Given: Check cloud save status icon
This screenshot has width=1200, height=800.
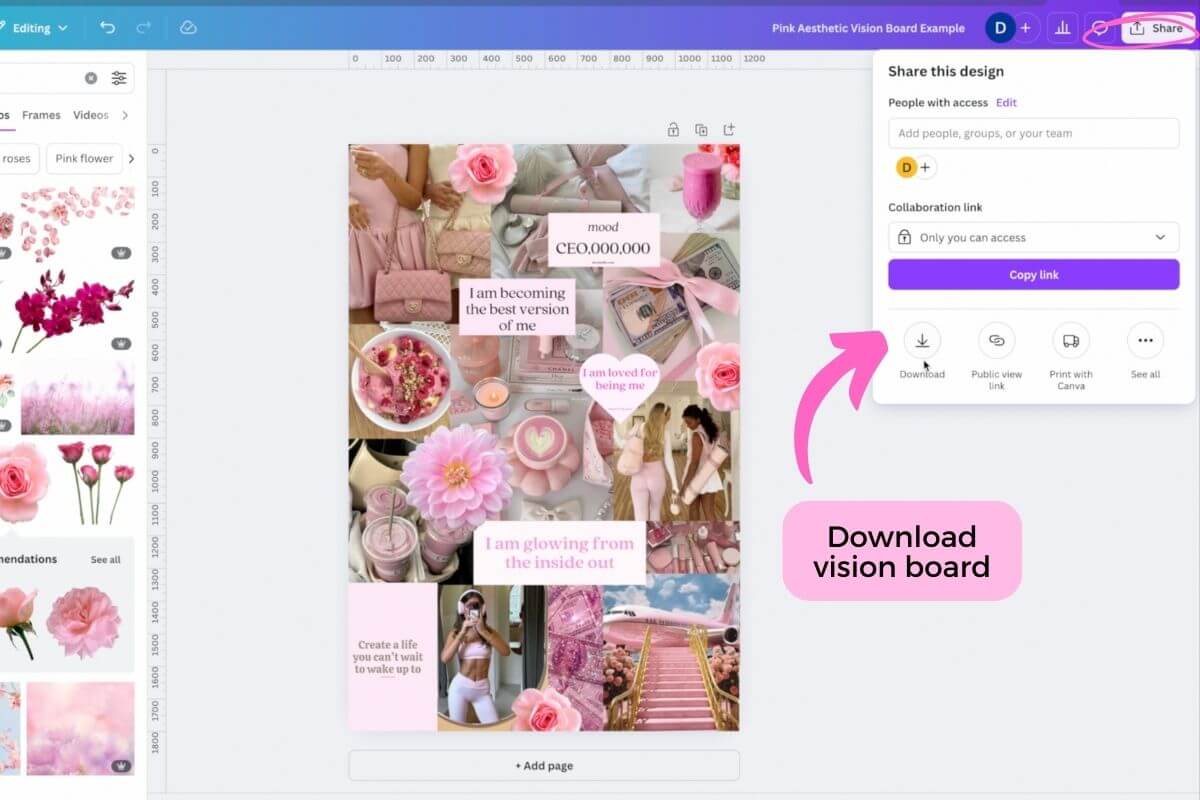Looking at the screenshot, I should [x=188, y=28].
